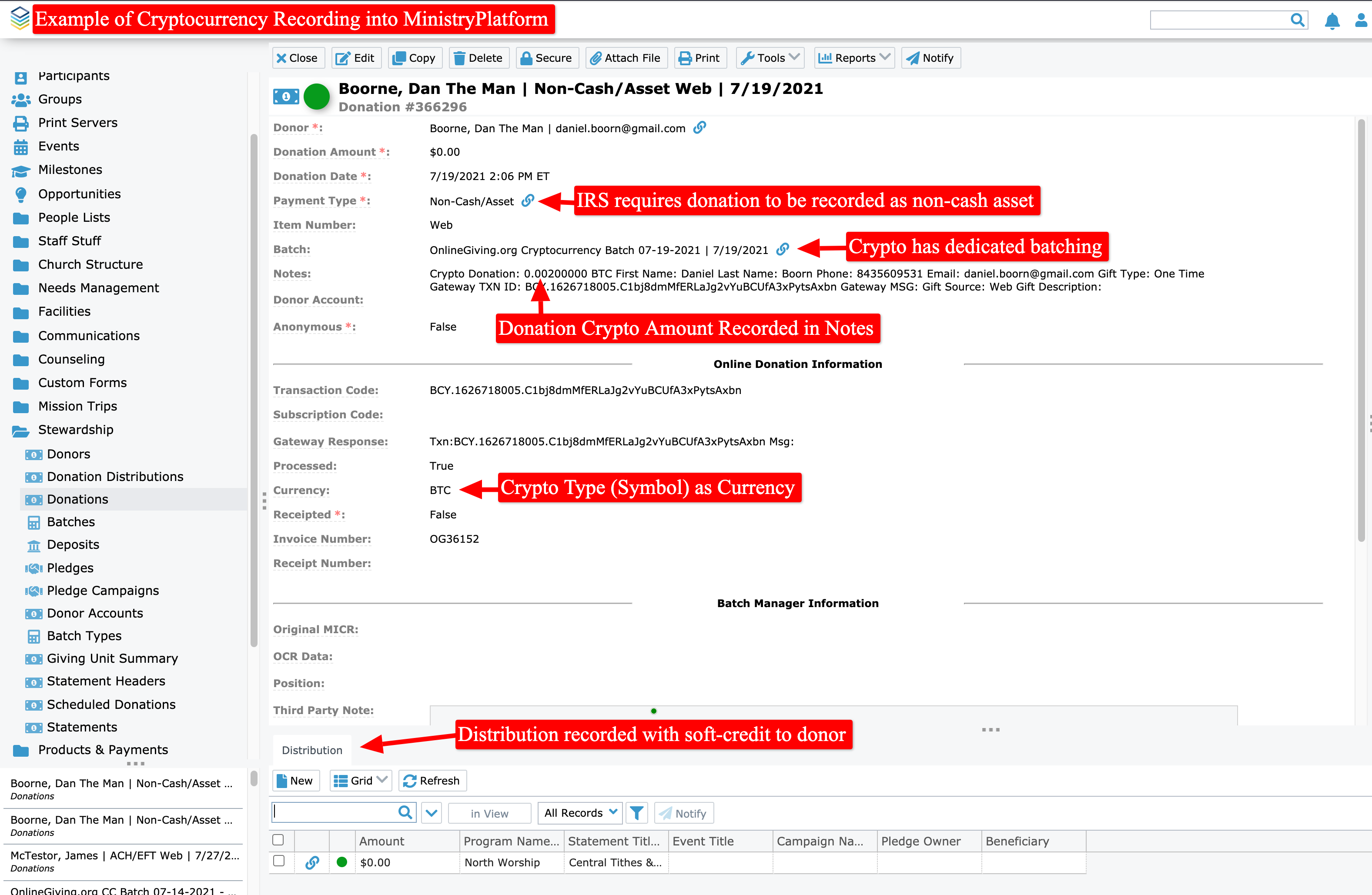Expand the Grid layout dropdown
Screen dimensions: 1372x895
(x=360, y=780)
